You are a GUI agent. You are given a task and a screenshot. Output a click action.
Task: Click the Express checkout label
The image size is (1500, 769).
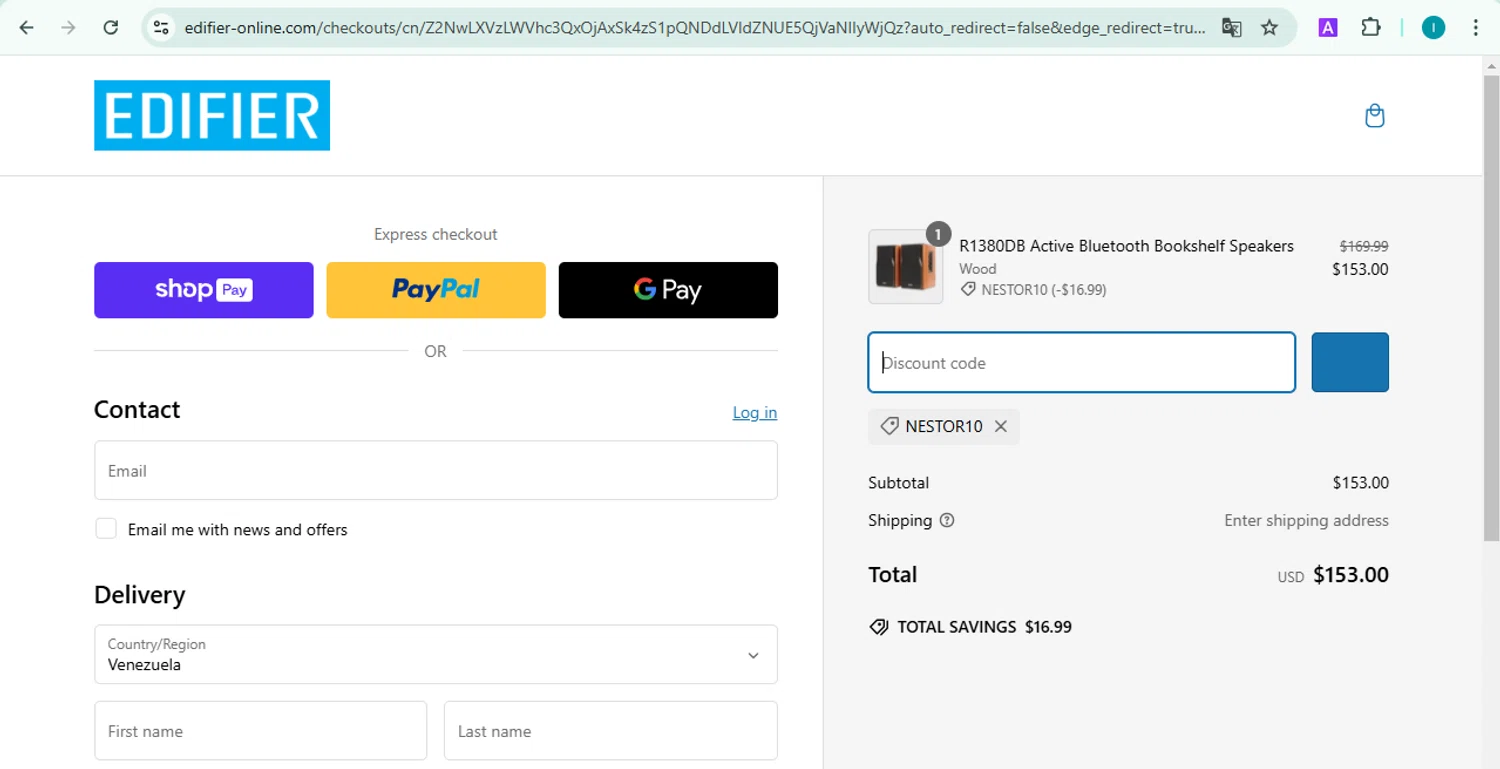pos(435,234)
